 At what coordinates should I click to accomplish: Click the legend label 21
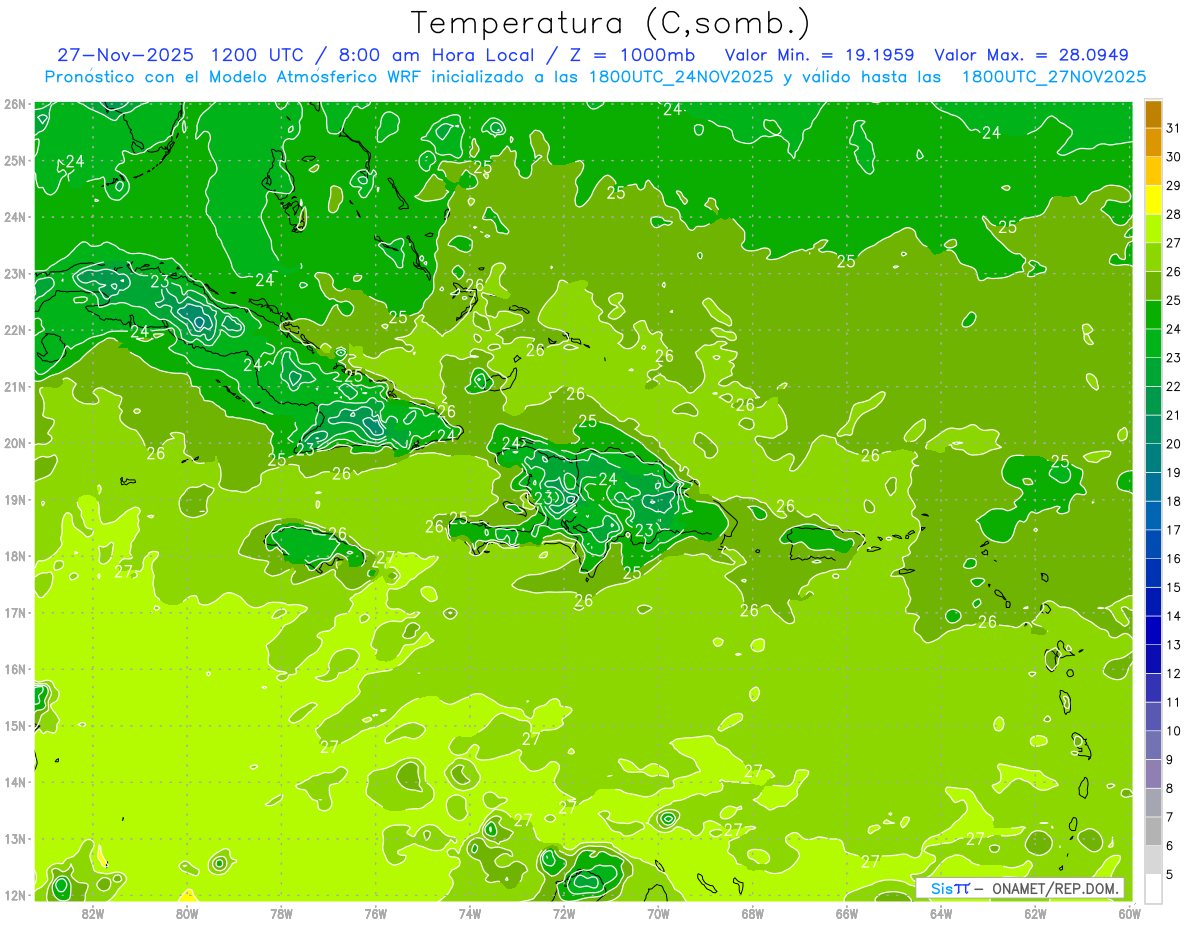click(x=1173, y=415)
